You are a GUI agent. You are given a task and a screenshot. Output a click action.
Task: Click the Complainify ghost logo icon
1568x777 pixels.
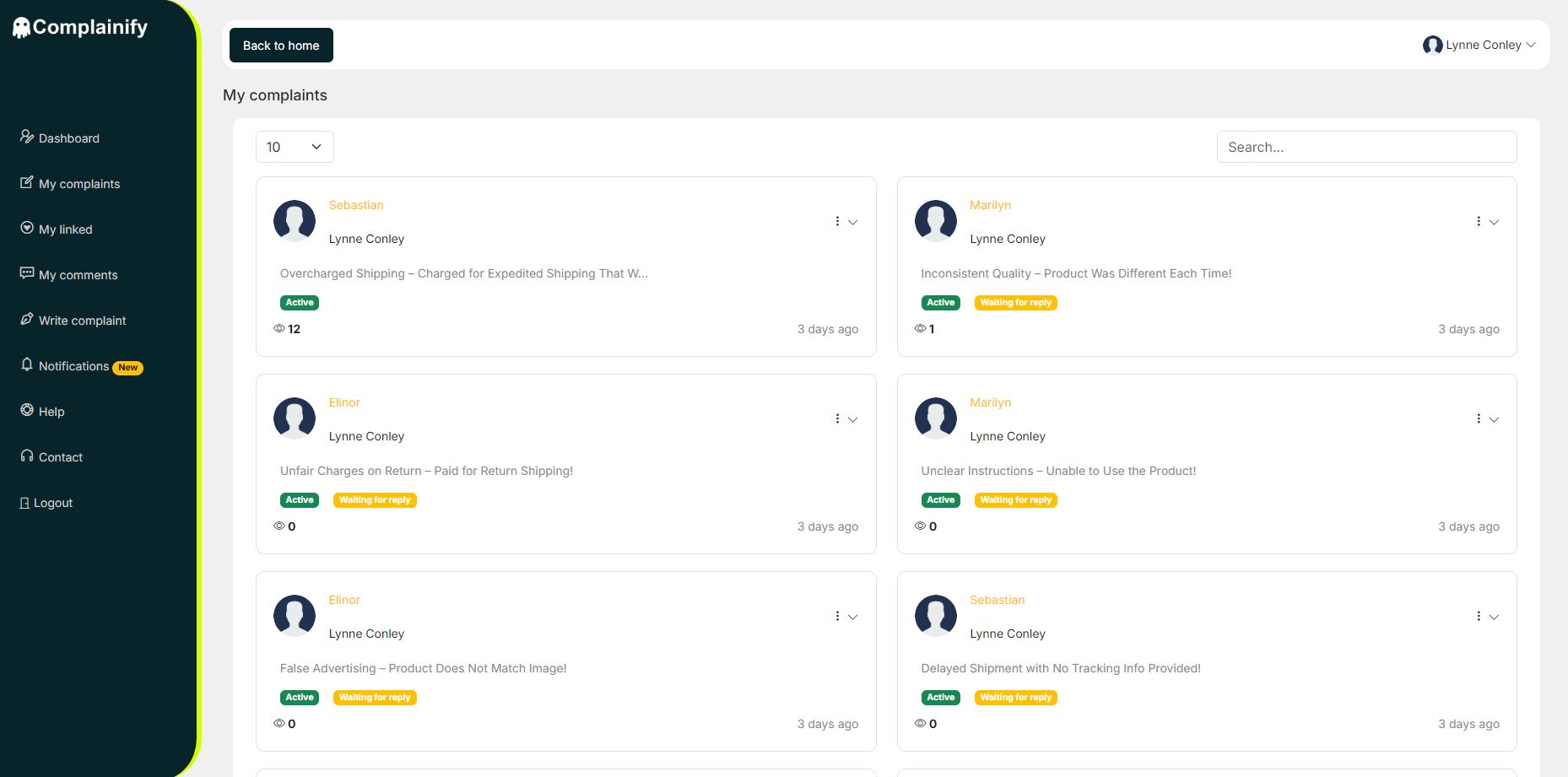pos(21,28)
